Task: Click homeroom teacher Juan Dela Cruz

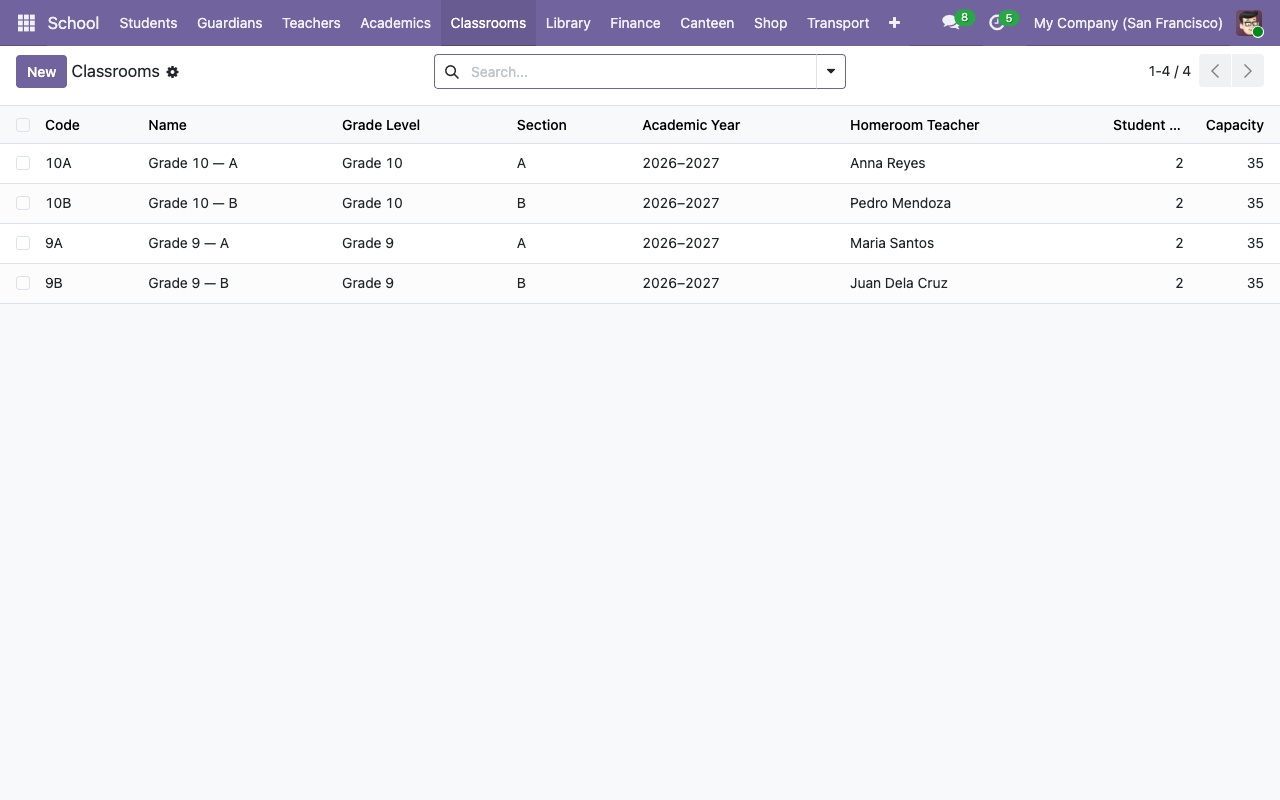Action: (899, 283)
